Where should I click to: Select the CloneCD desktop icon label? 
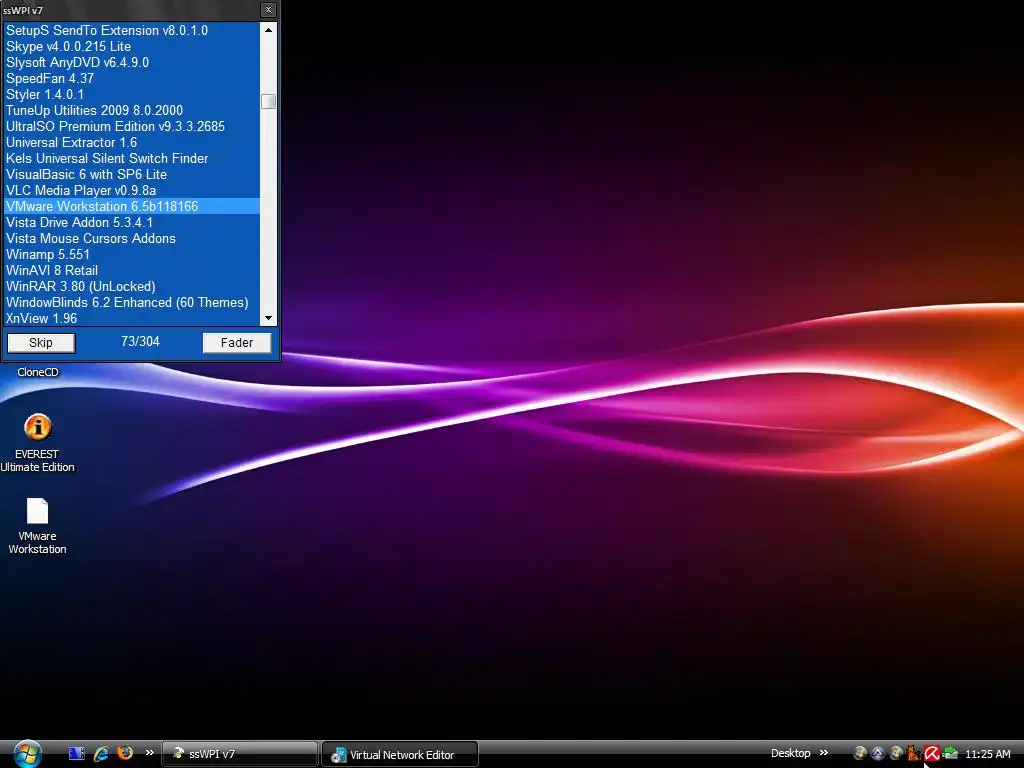coord(38,372)
